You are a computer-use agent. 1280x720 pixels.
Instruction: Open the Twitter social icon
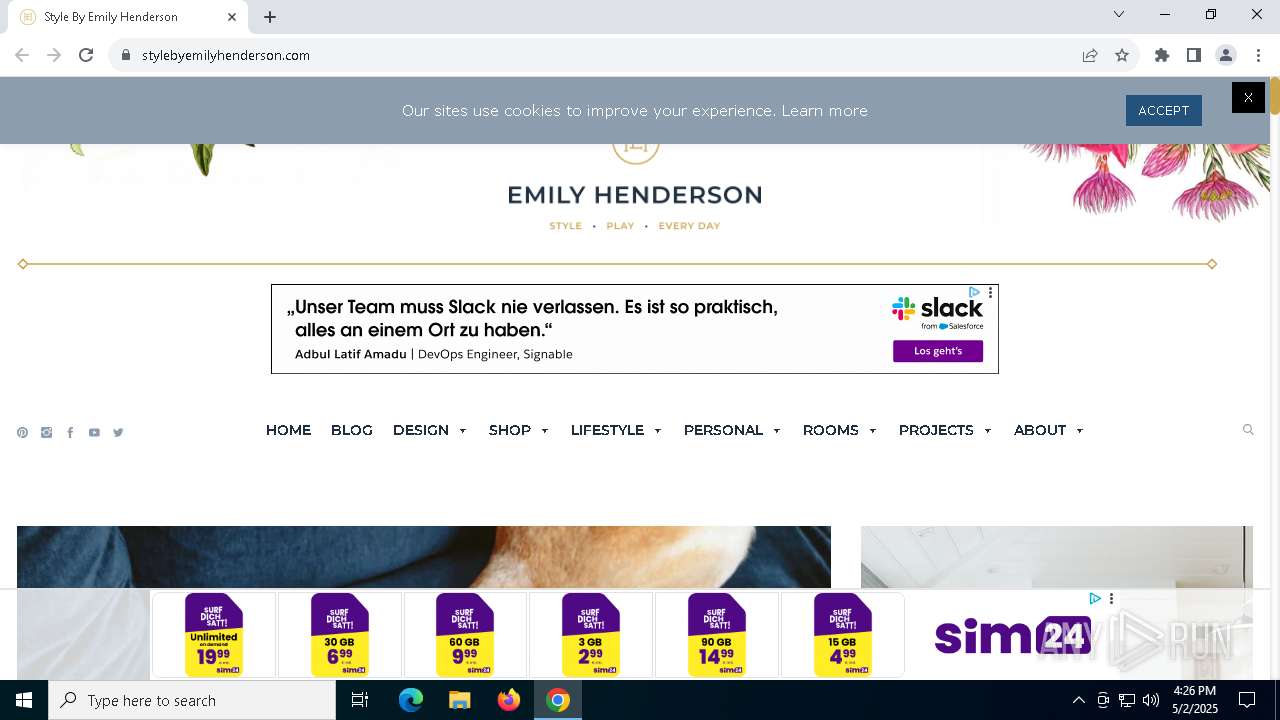point(118,433)
